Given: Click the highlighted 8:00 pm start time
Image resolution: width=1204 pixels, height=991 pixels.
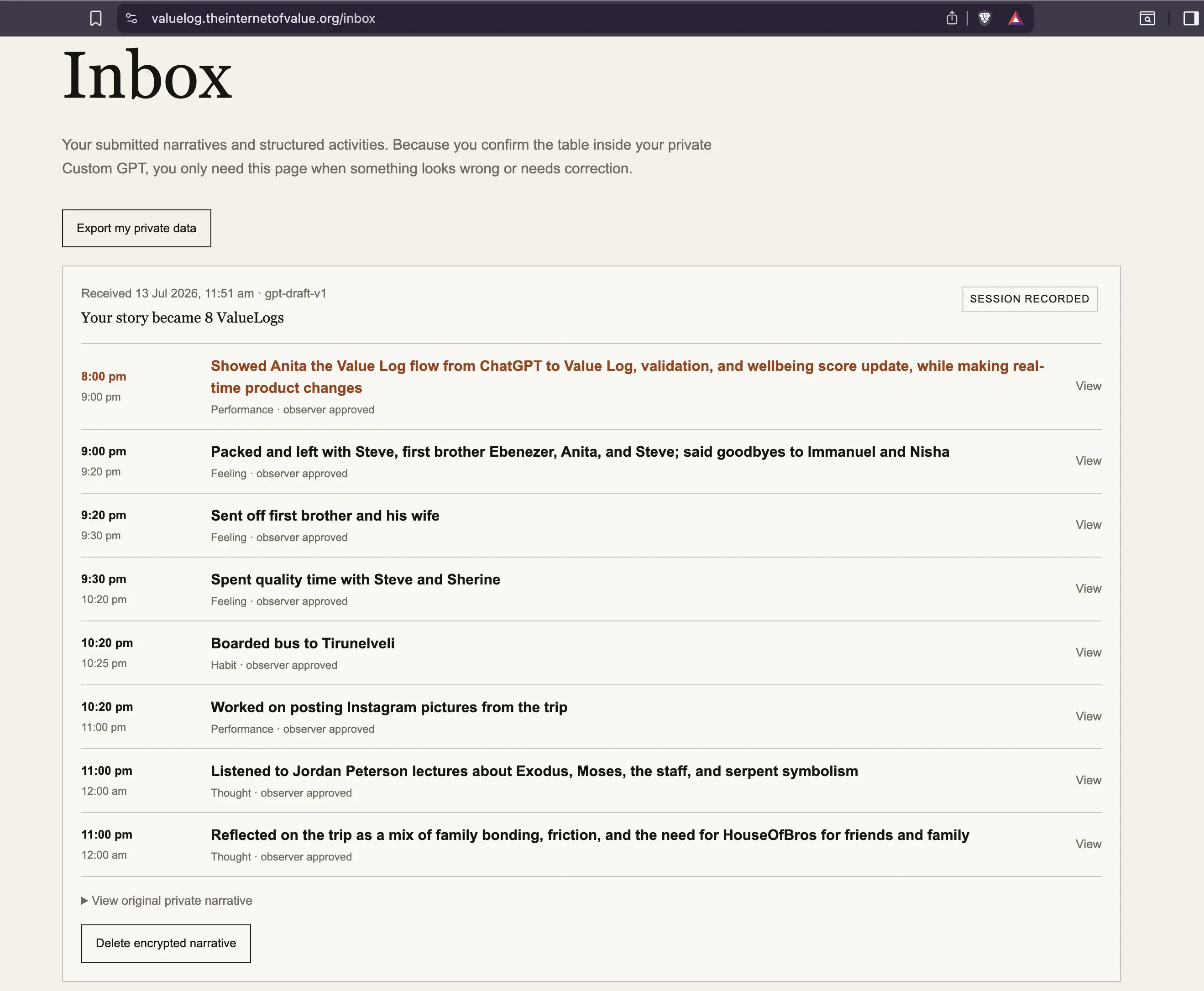Looking at the screenshot, I should 103,376.
